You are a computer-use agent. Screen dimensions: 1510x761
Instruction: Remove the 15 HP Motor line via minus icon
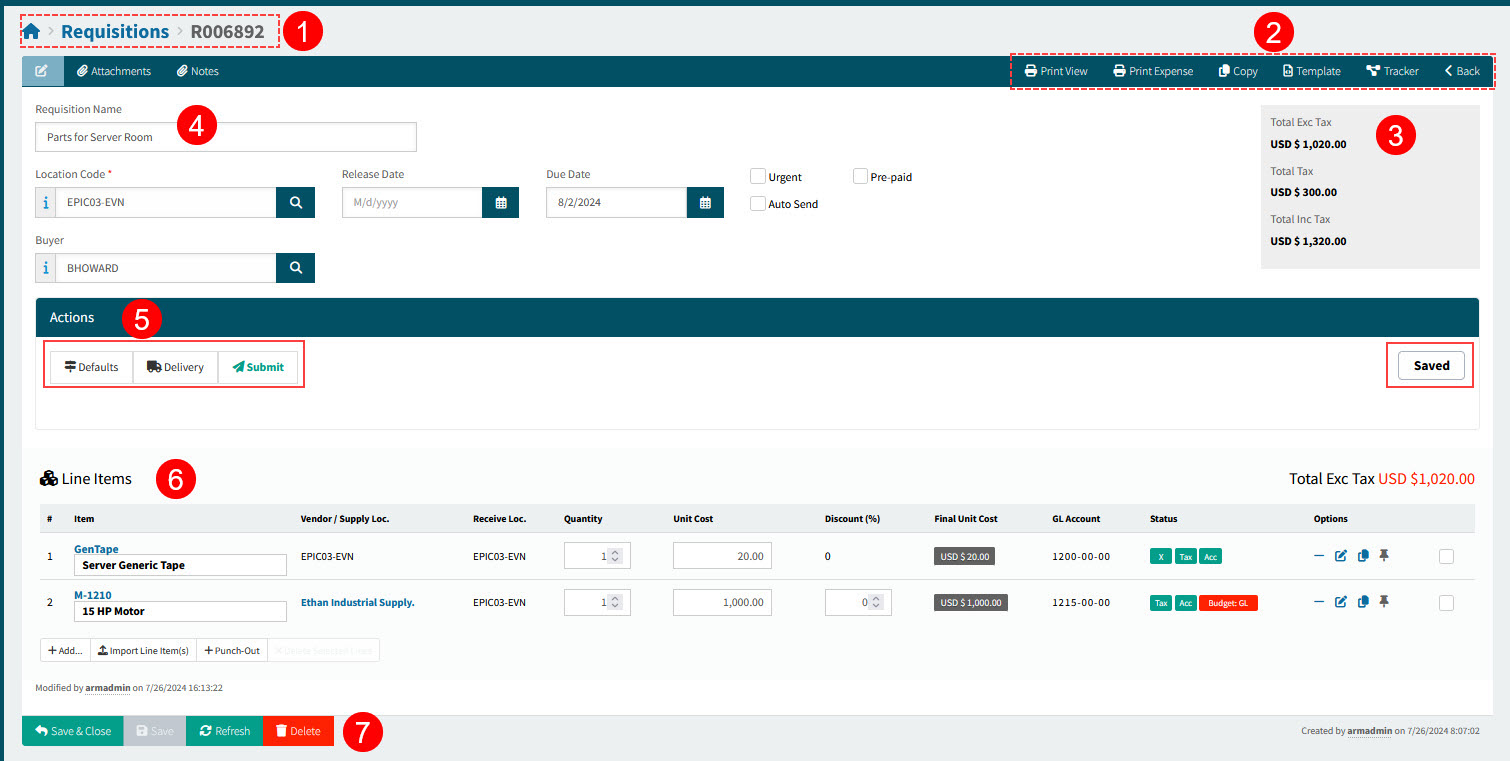pos(1319,602)
